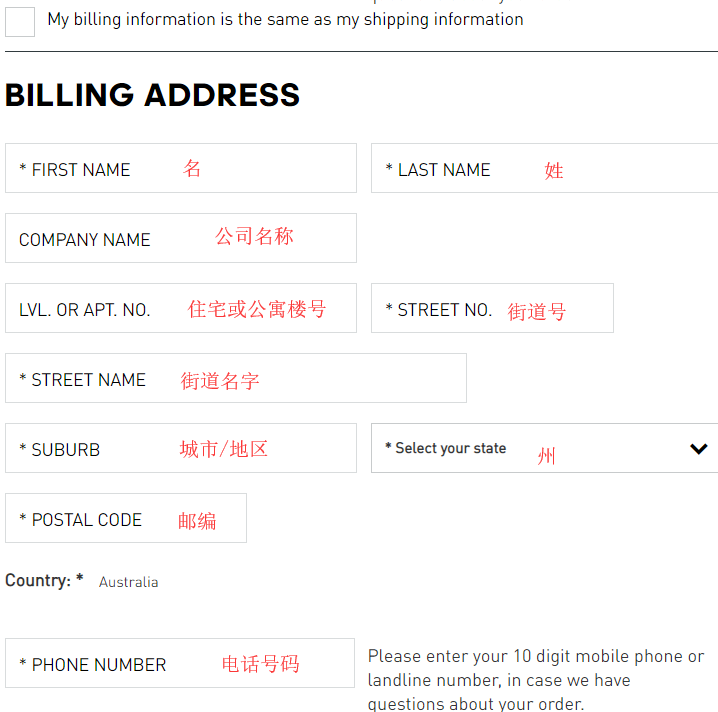Click the Street No. input box
The width and height of the screenshot is (718, 712).
click(492, 308)
